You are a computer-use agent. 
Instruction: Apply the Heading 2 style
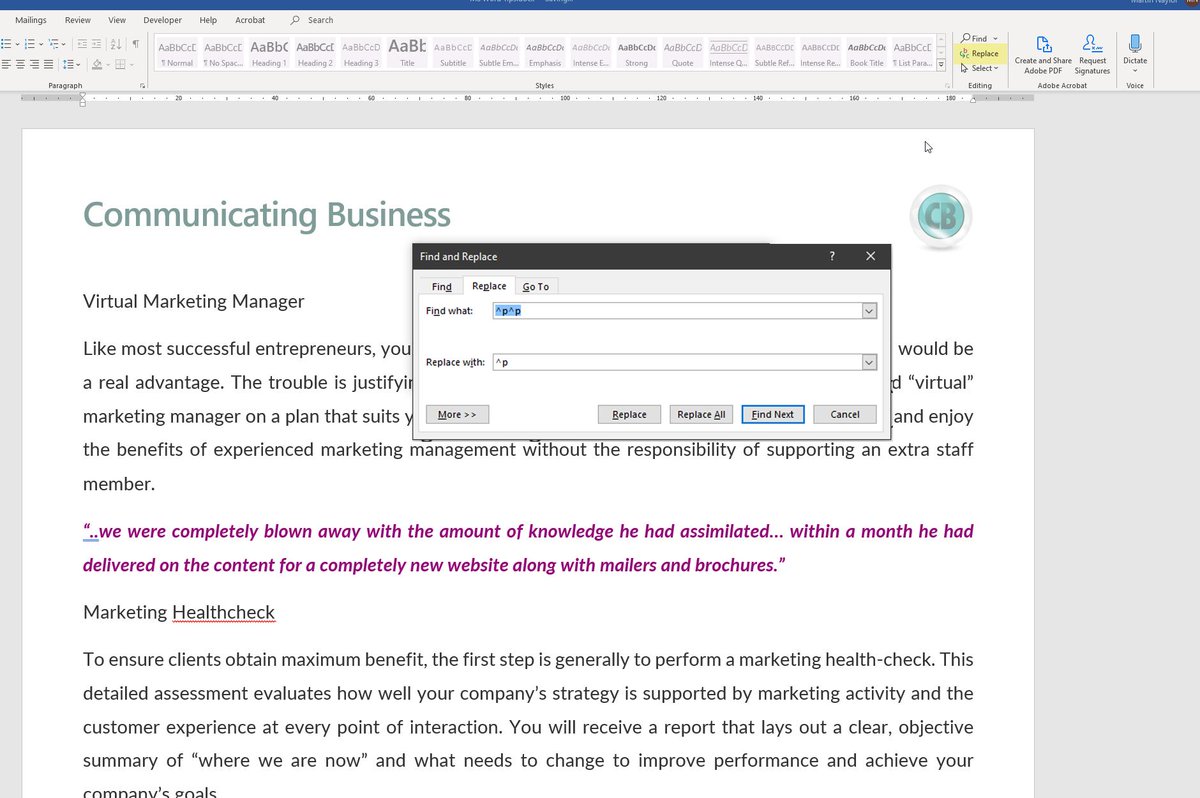[x=314, y=54]
